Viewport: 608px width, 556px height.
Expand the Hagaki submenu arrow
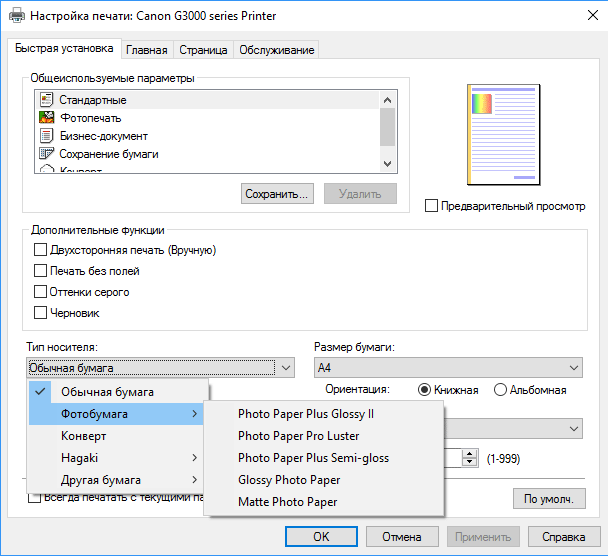195,458
